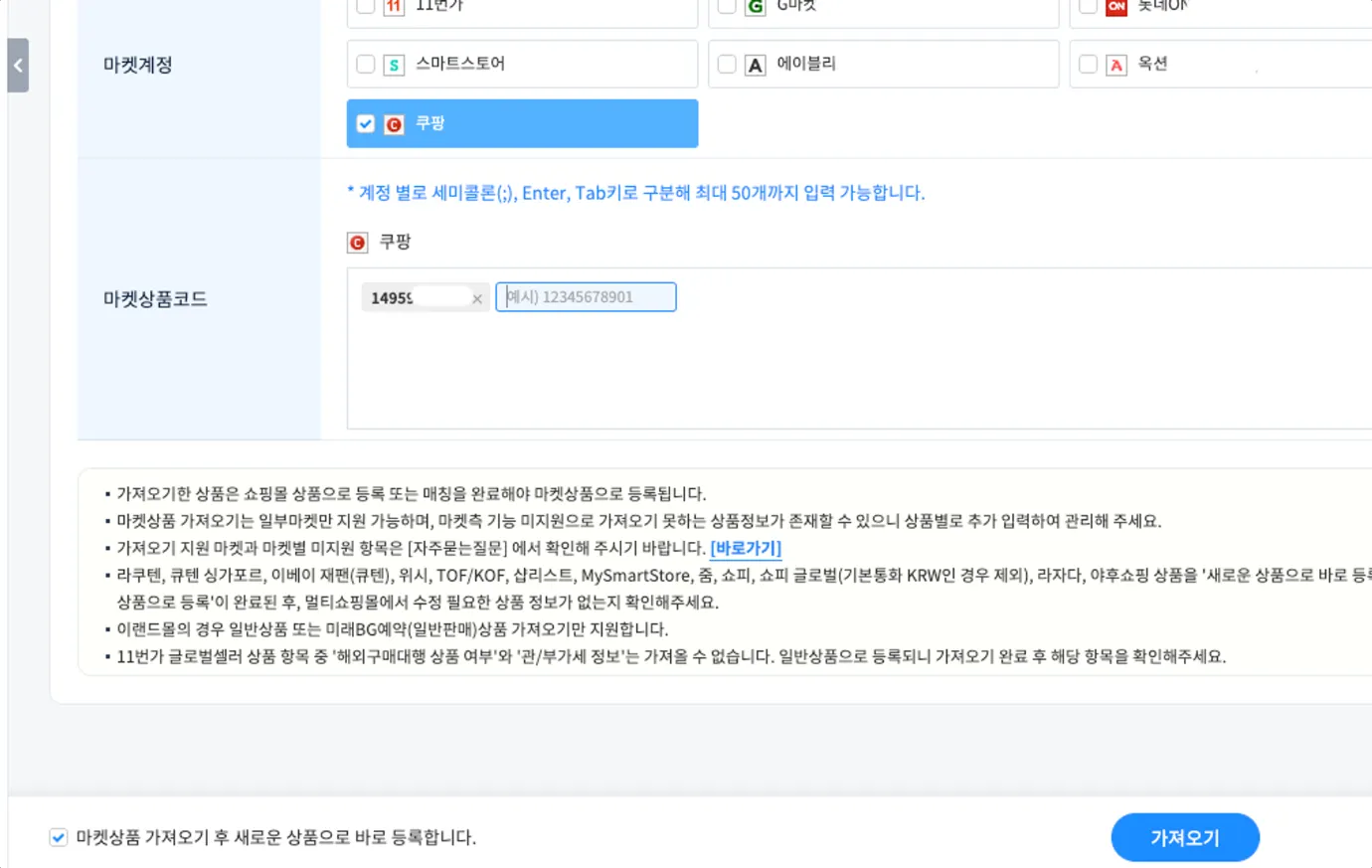The width and height of the screenshot is (1372, 868).
Task: Collapse the left side panel arrow
Action: 18,66
